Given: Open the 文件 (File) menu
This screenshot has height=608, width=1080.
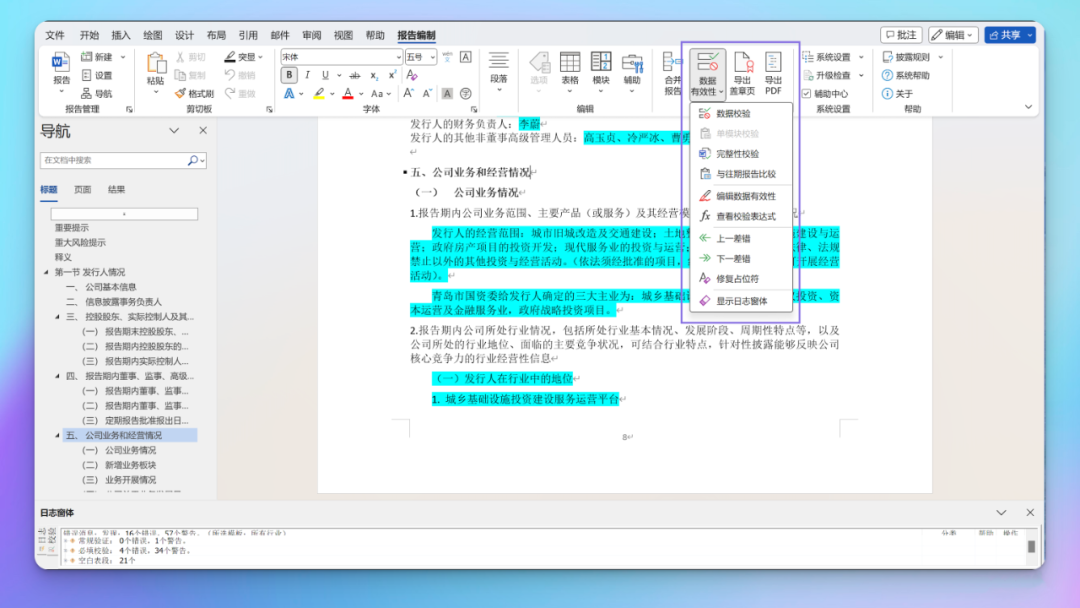Looking at the screenshot, I should coord(55,35).
